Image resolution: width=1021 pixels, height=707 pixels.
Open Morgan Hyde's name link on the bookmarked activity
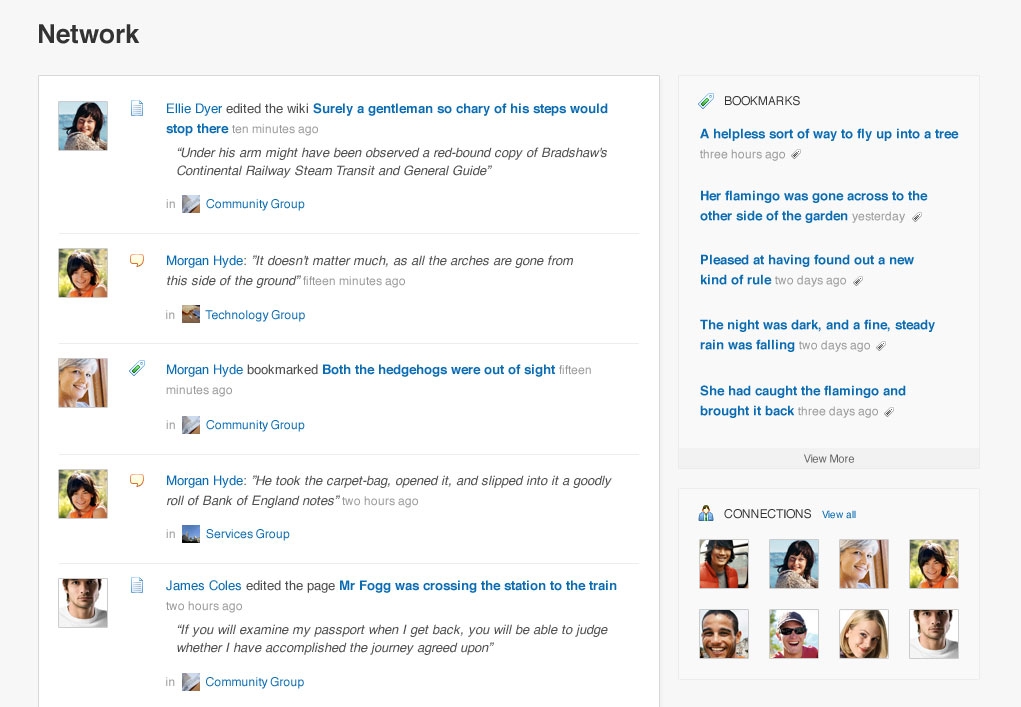coord(204,369)
